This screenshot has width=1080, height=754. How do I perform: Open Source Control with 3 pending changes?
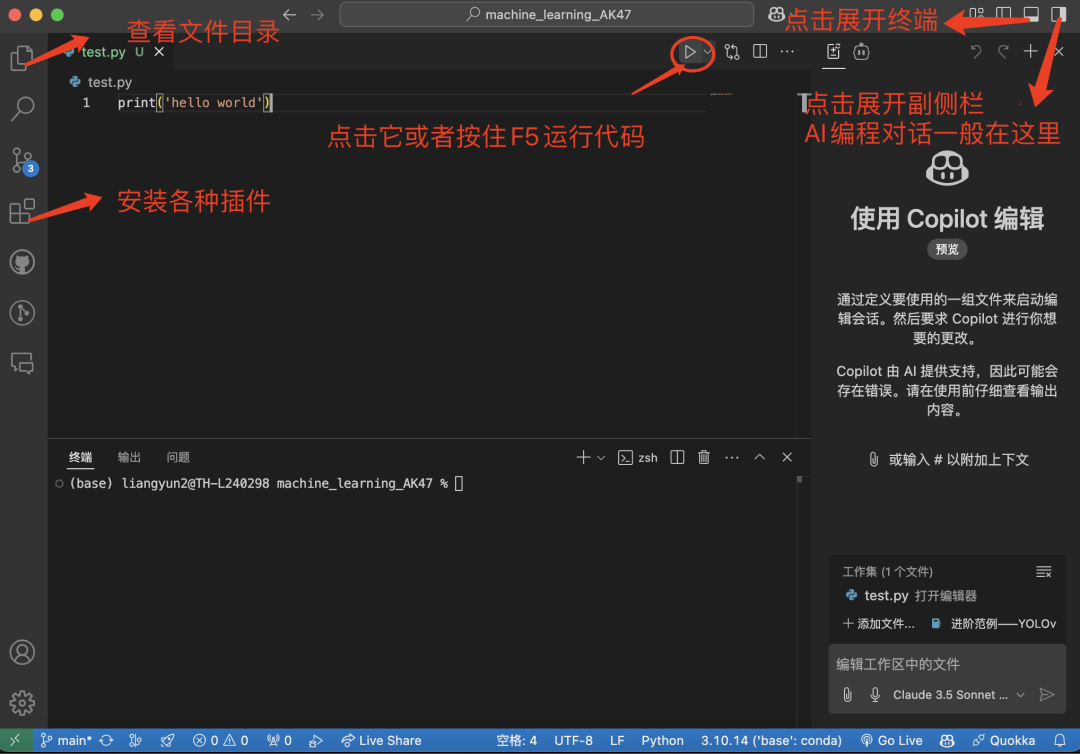point(23,160)
